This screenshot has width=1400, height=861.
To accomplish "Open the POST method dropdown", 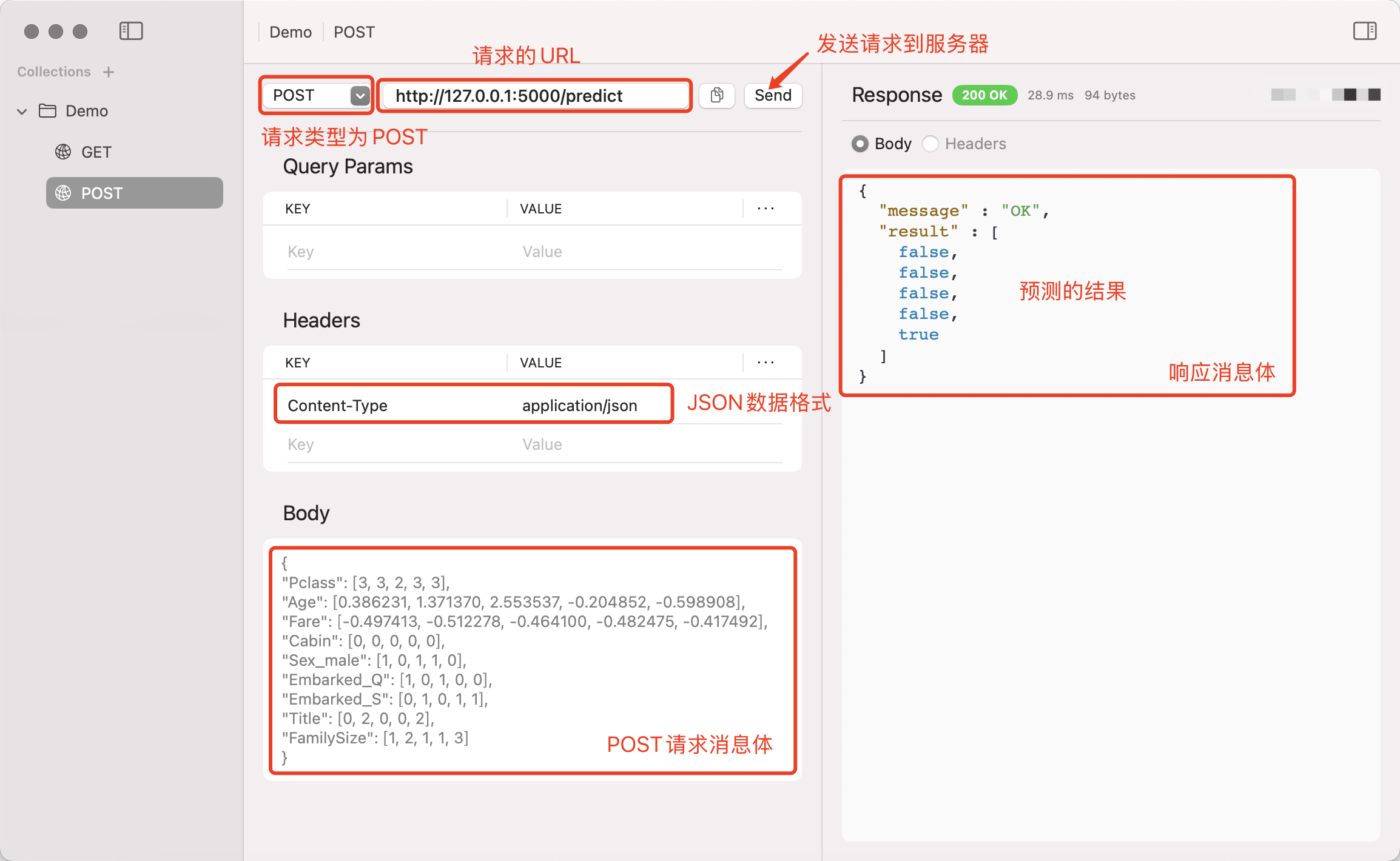I will click(360, 95).
